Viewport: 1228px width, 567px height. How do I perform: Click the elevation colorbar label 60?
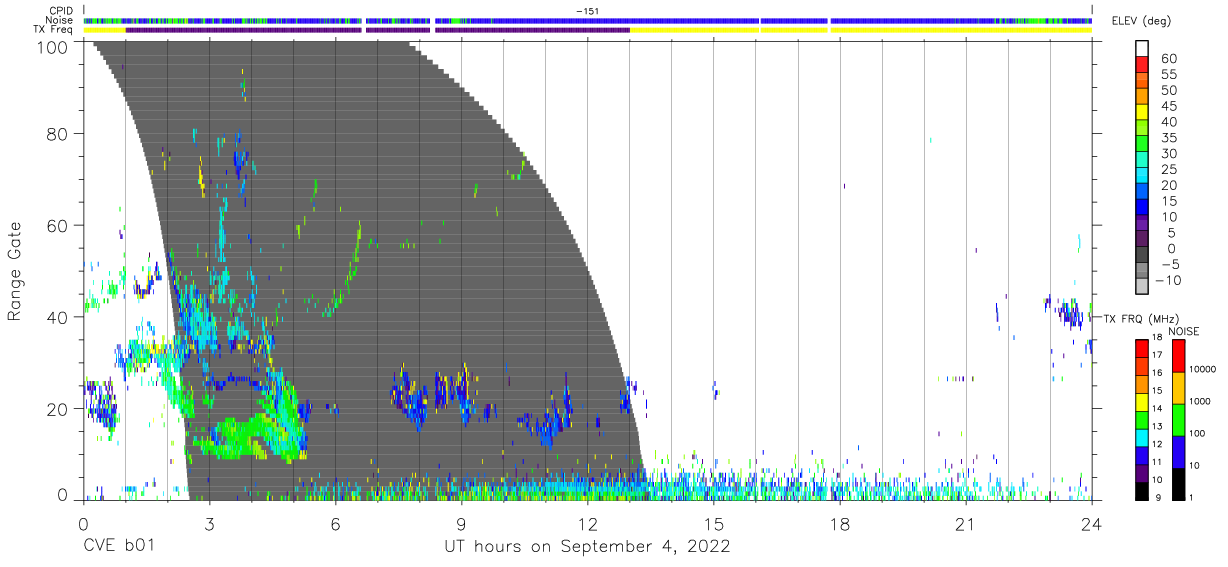tap(1168, 58)
